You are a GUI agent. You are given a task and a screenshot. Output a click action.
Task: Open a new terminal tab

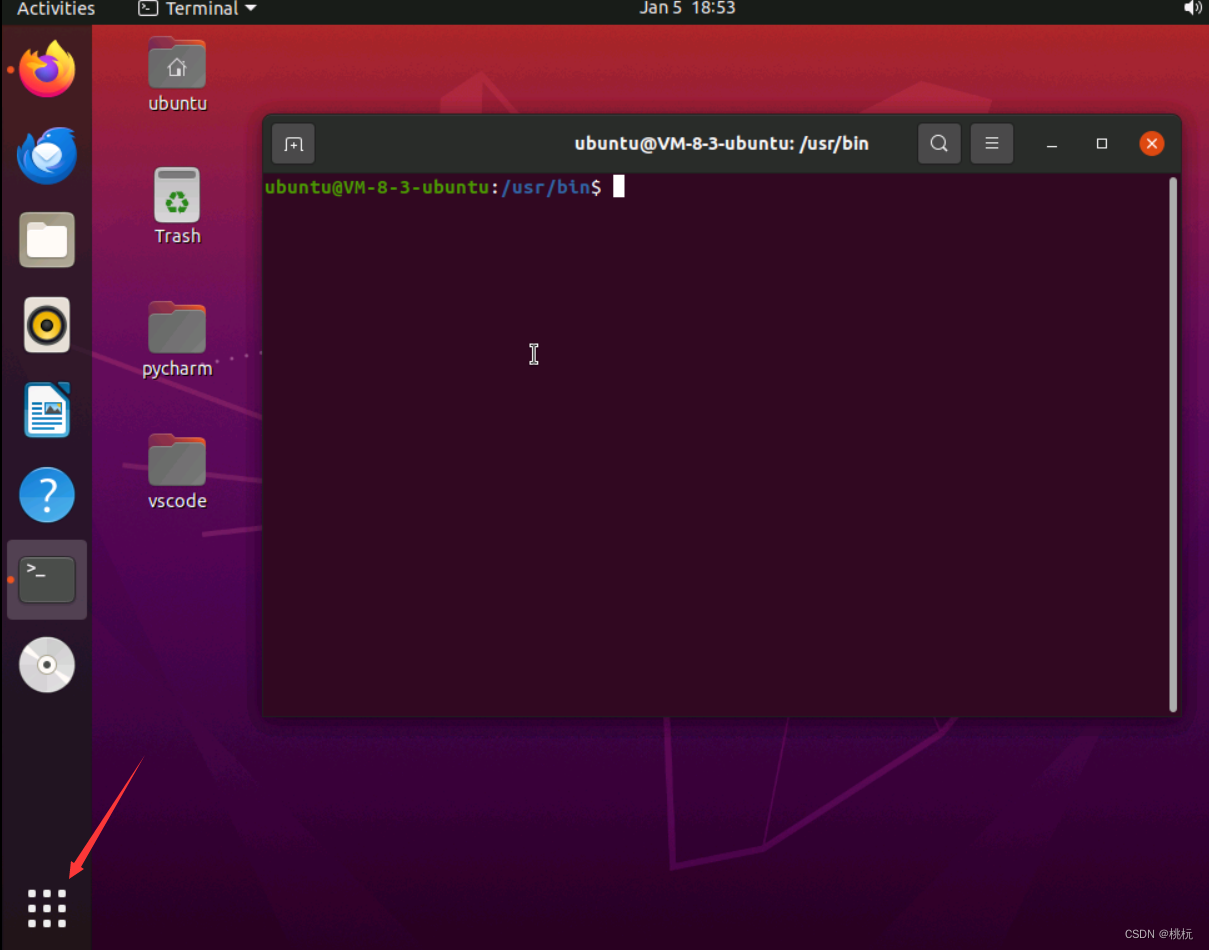pos(293,143)
